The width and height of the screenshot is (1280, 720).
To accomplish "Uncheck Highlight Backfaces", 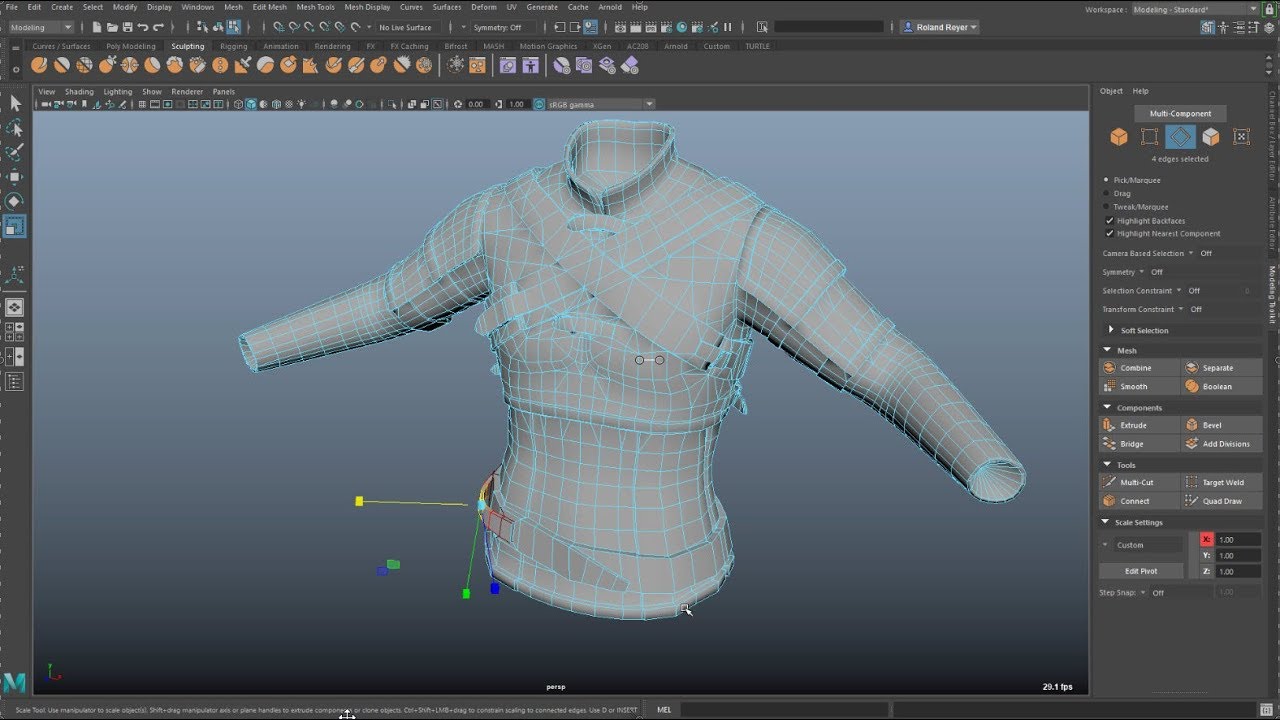I will click(x=1109, y=221).
